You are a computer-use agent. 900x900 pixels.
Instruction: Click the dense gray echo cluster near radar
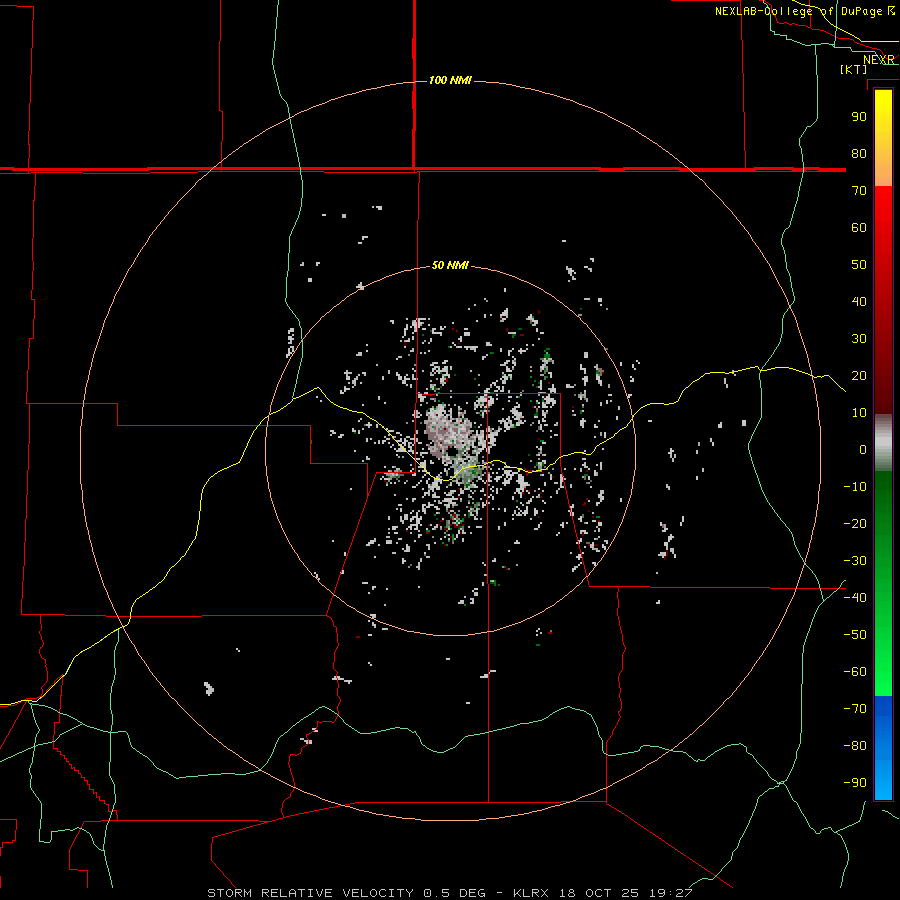click(x=447, y=428)
